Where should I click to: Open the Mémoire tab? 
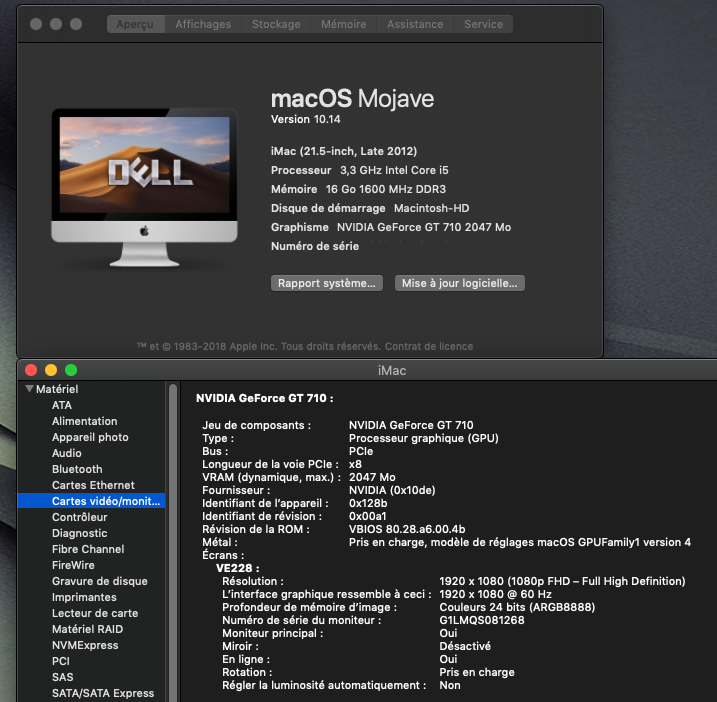click(x=343, y=24)
